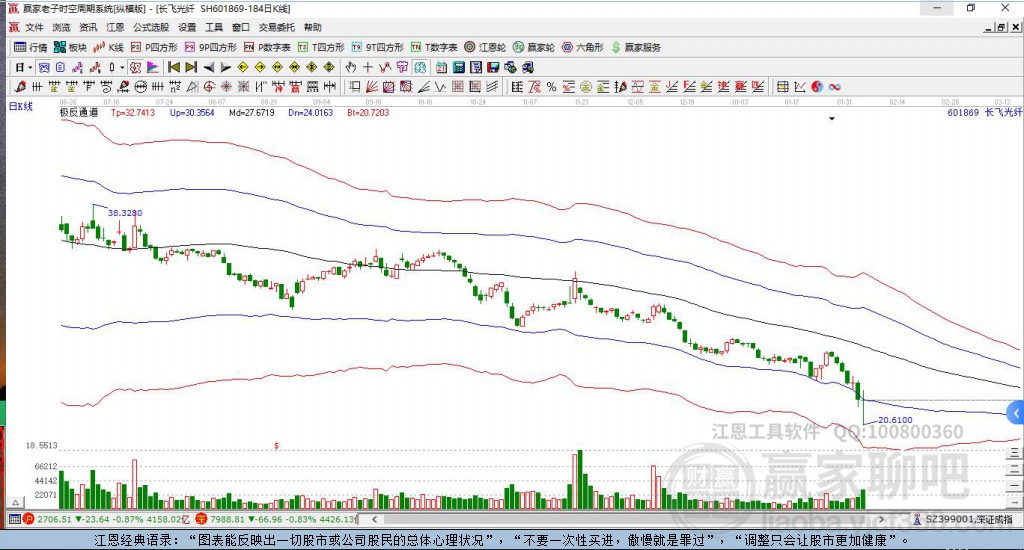
Task: Open the 板块 sector view
Action: (70, 47)
